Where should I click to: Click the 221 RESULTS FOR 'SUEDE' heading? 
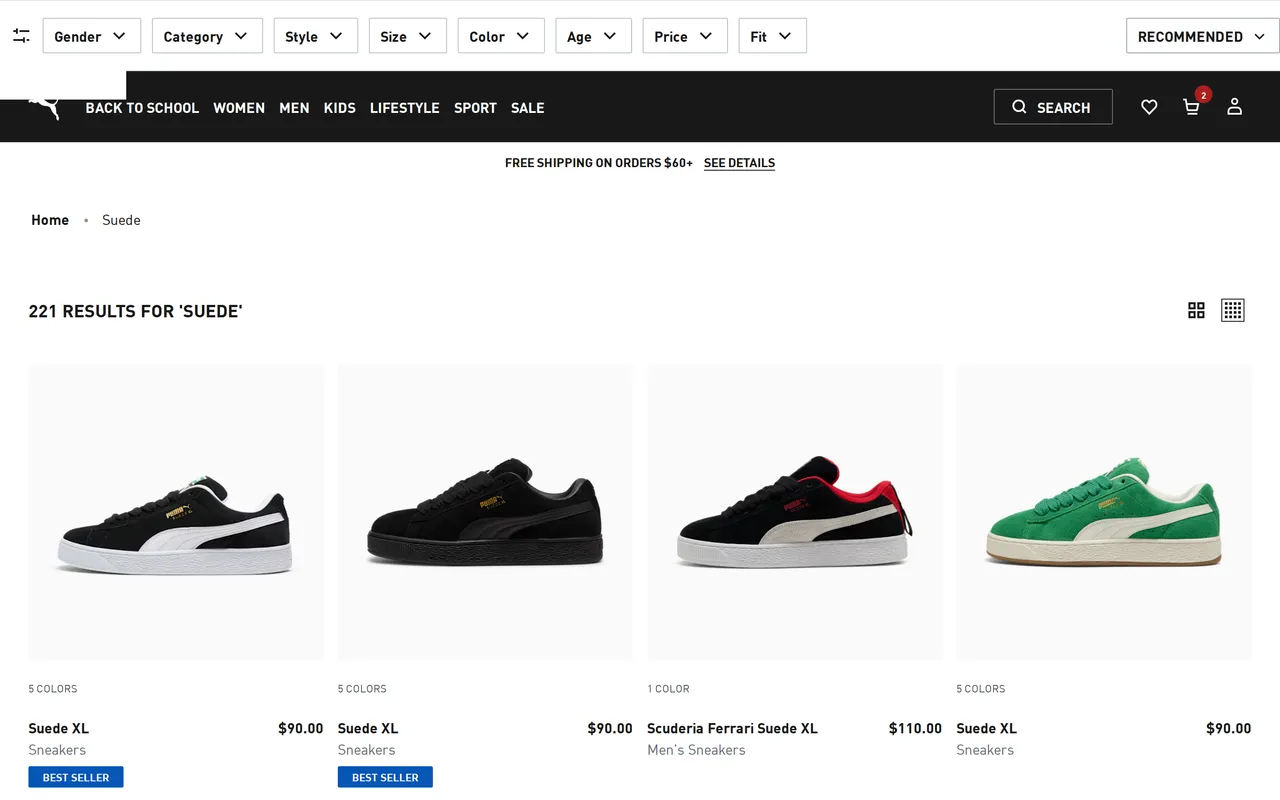tap(135, 311)
